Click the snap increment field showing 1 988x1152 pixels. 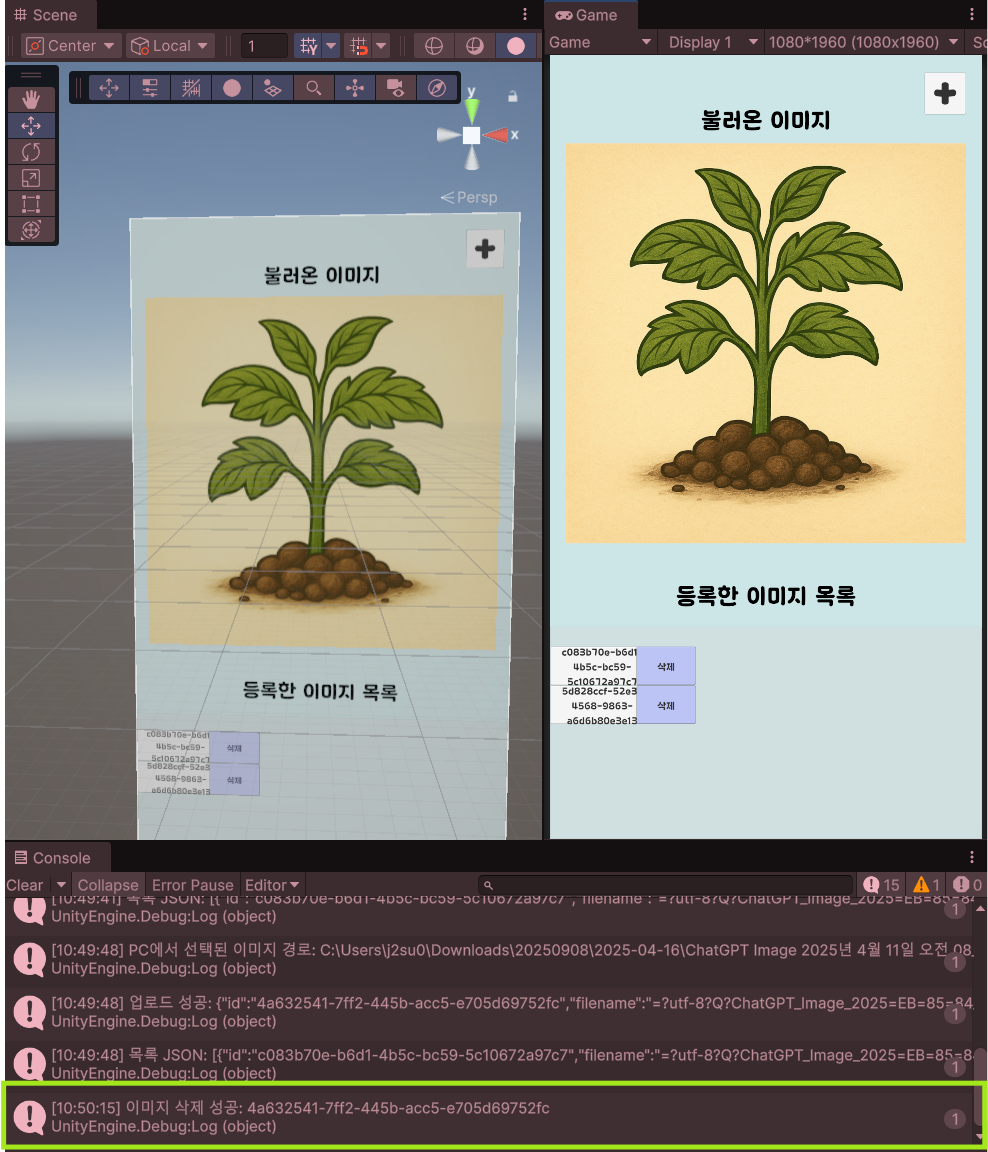pyautogui.click(x=264, y=46)
